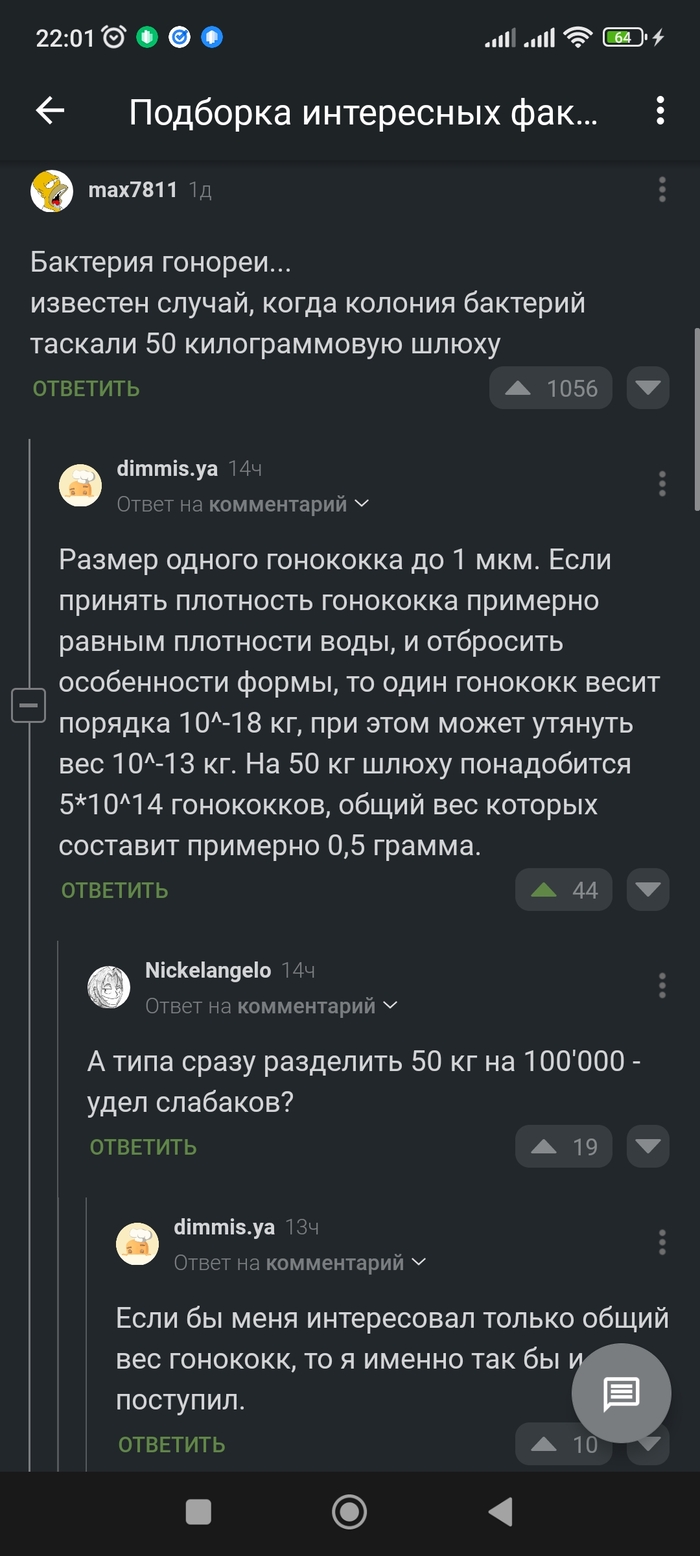Expand "Ответ на комментарий" under Nickelangelo
This screenshot has height=1556, width=700.
click(271, 1005)
